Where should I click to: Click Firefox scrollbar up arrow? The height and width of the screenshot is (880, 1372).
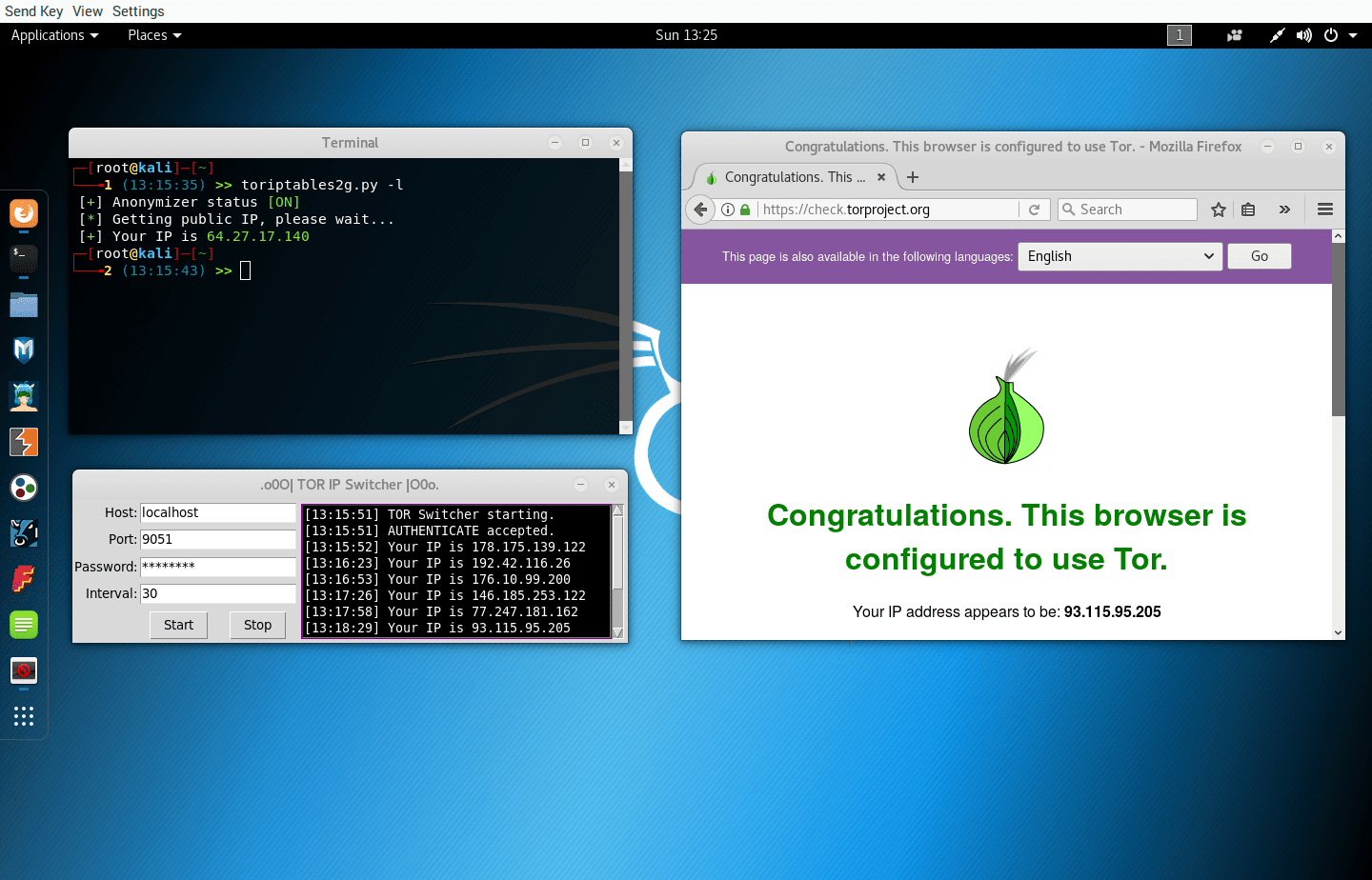pyautogui.click(x=1338, y=236)
